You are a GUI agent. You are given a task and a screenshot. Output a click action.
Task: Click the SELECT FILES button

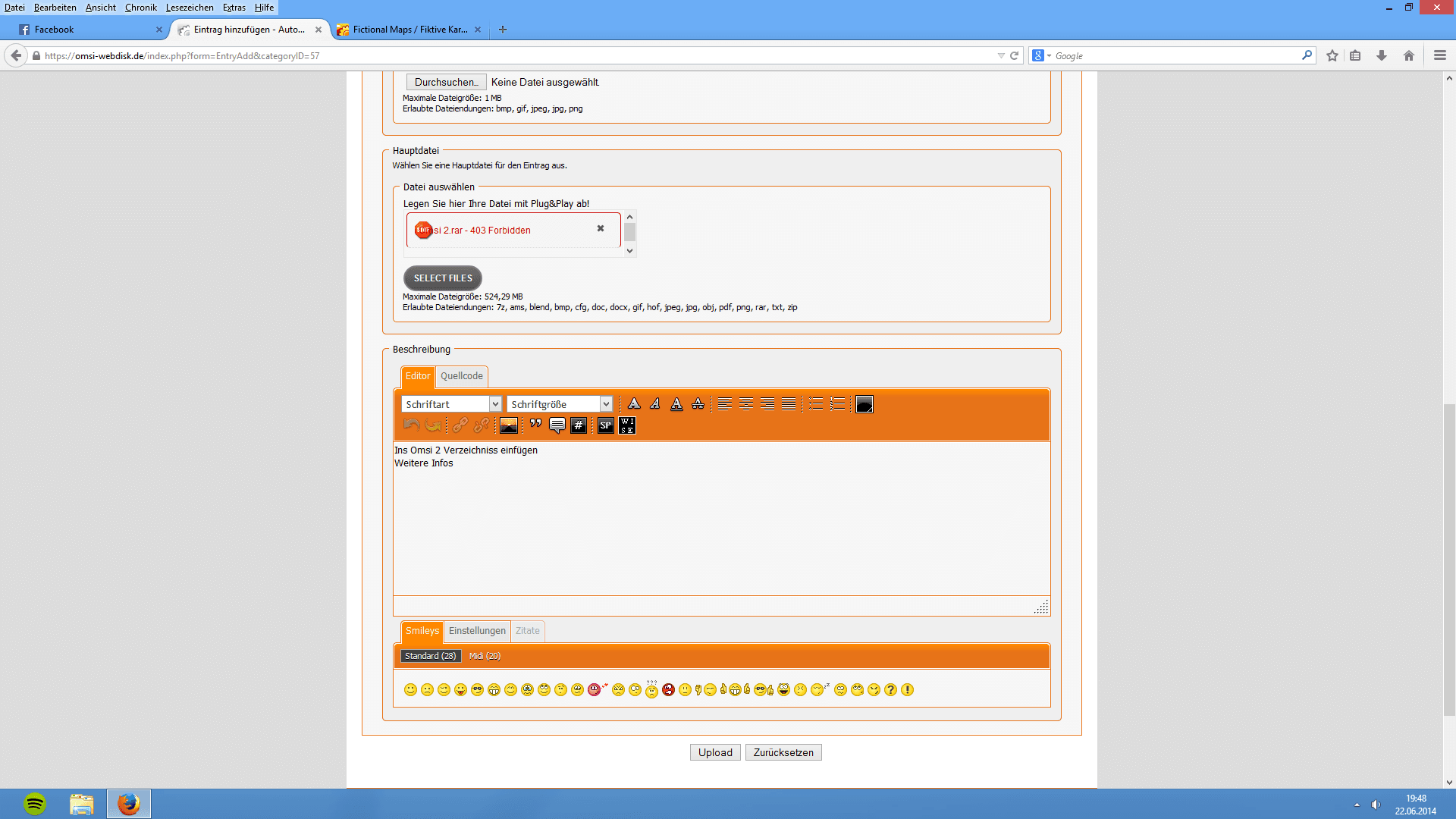[443, 278]
